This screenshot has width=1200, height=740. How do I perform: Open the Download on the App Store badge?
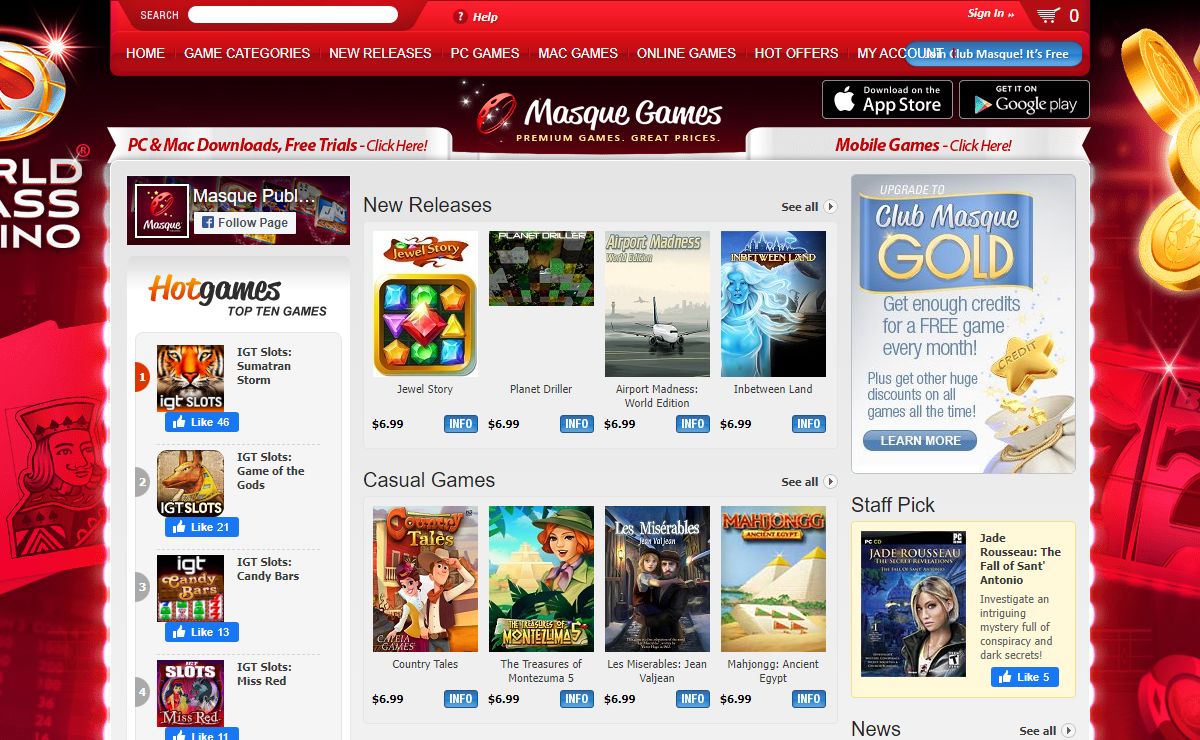click(886, 99)
